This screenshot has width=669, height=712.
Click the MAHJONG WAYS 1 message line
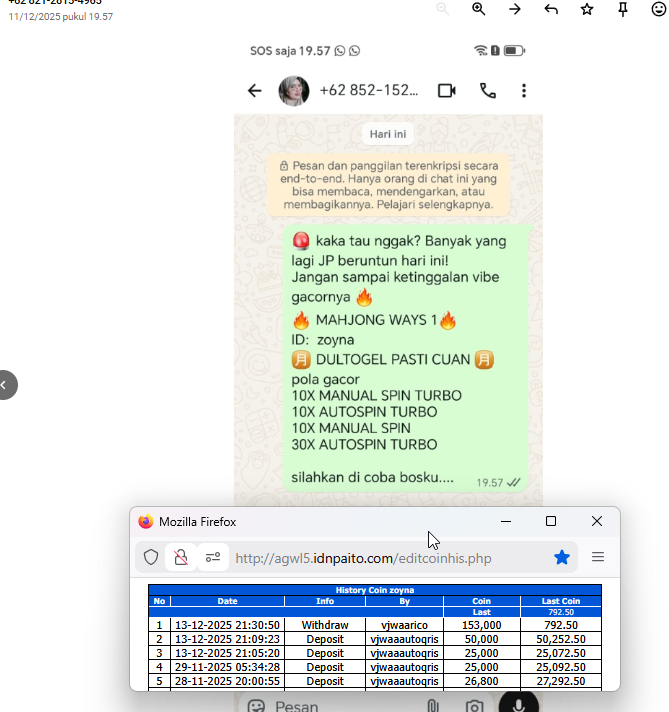[374, 320]
